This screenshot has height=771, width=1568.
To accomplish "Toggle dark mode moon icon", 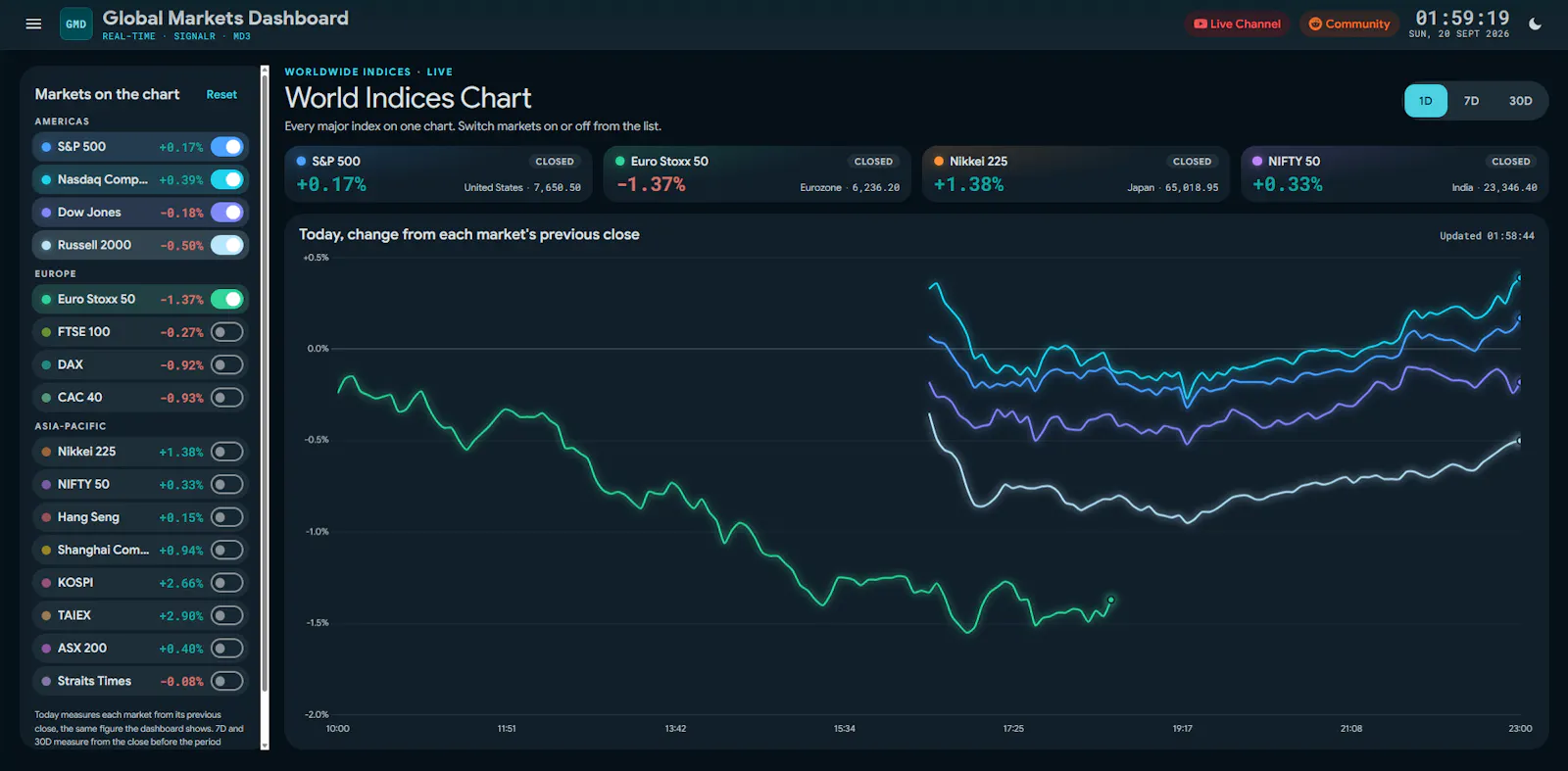I will pos(1535,24).
